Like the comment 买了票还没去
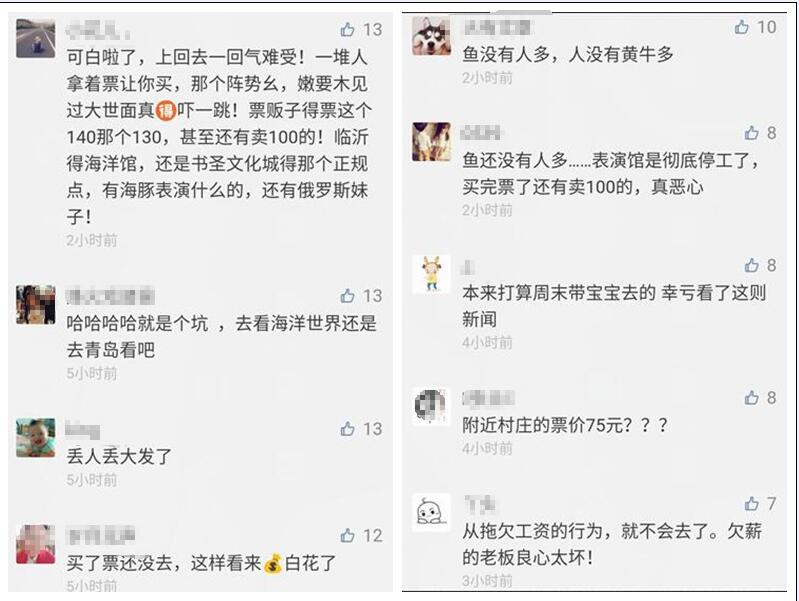 [x=348, y=535]
